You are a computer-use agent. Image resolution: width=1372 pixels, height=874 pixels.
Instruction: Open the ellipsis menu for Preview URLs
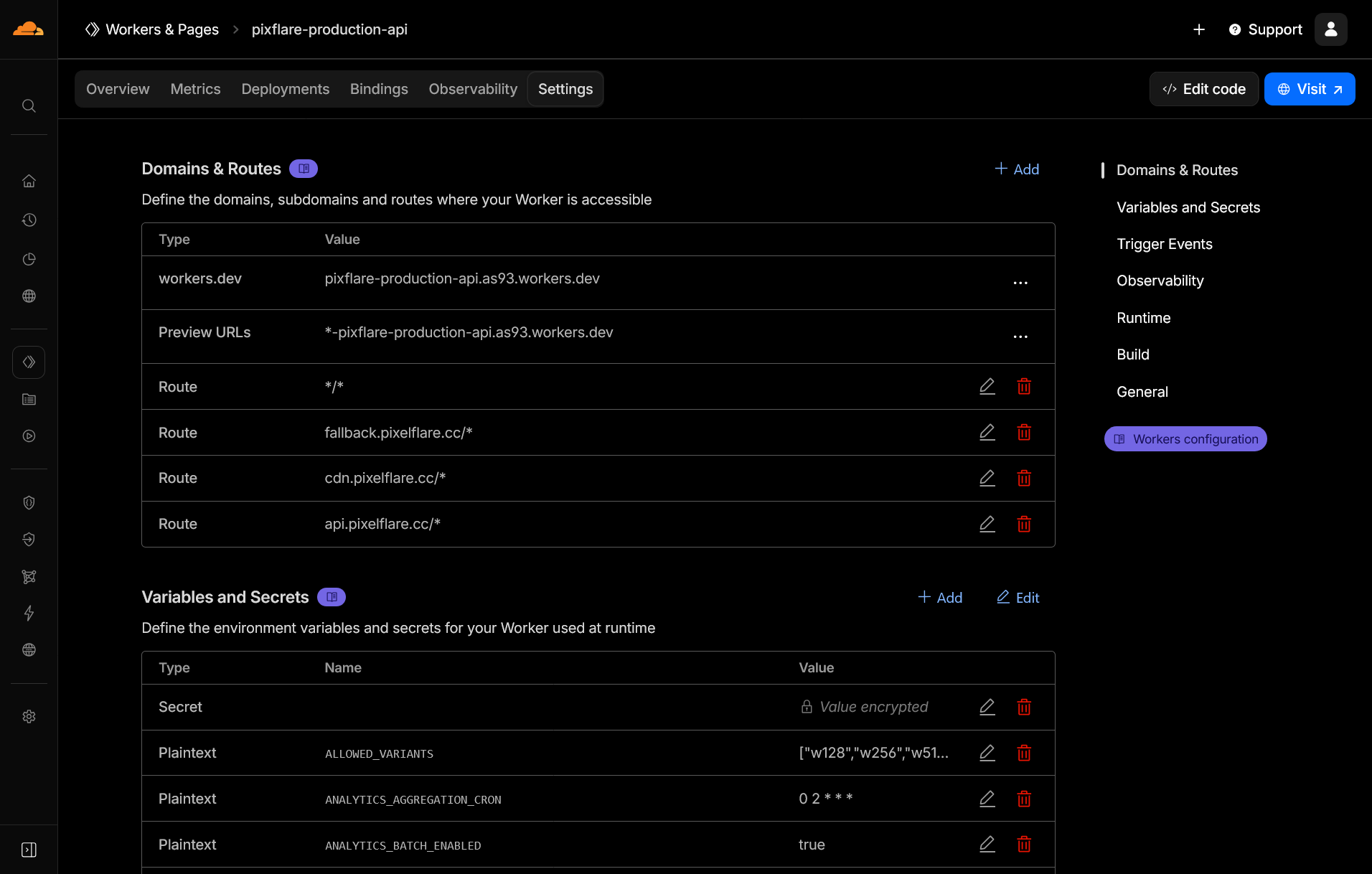point(1021,336)
